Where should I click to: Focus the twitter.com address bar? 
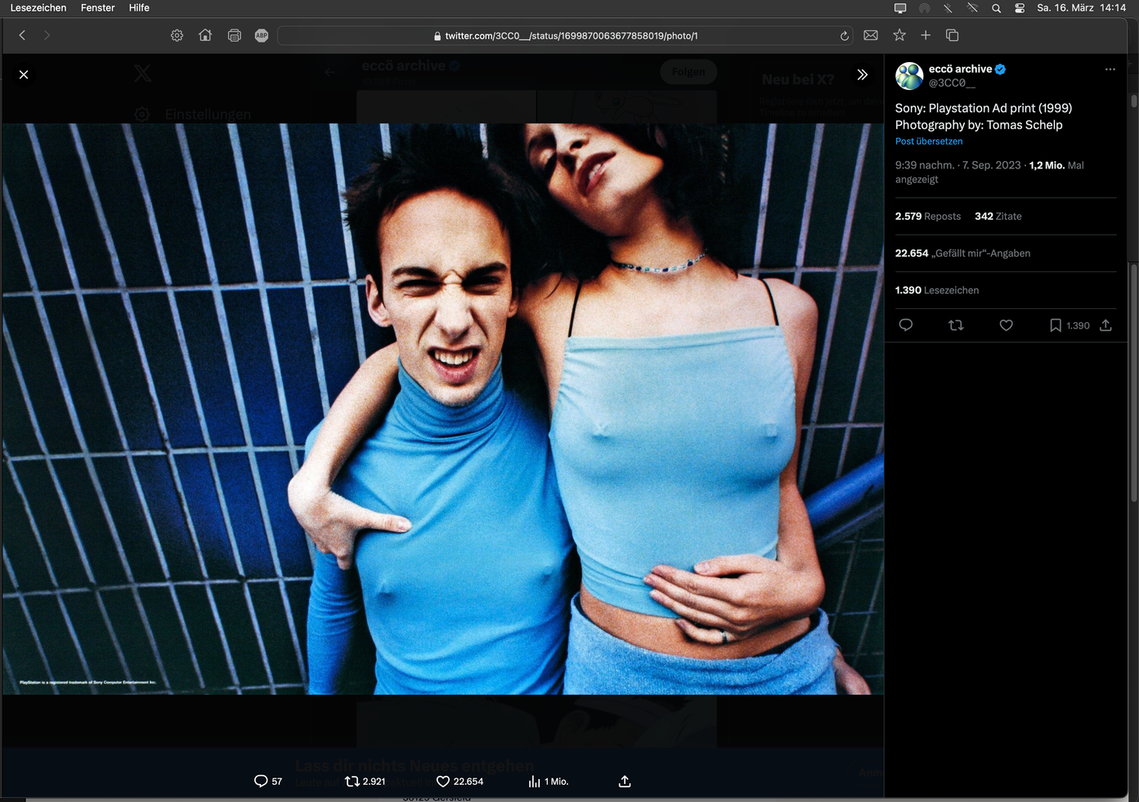point(565,36)
